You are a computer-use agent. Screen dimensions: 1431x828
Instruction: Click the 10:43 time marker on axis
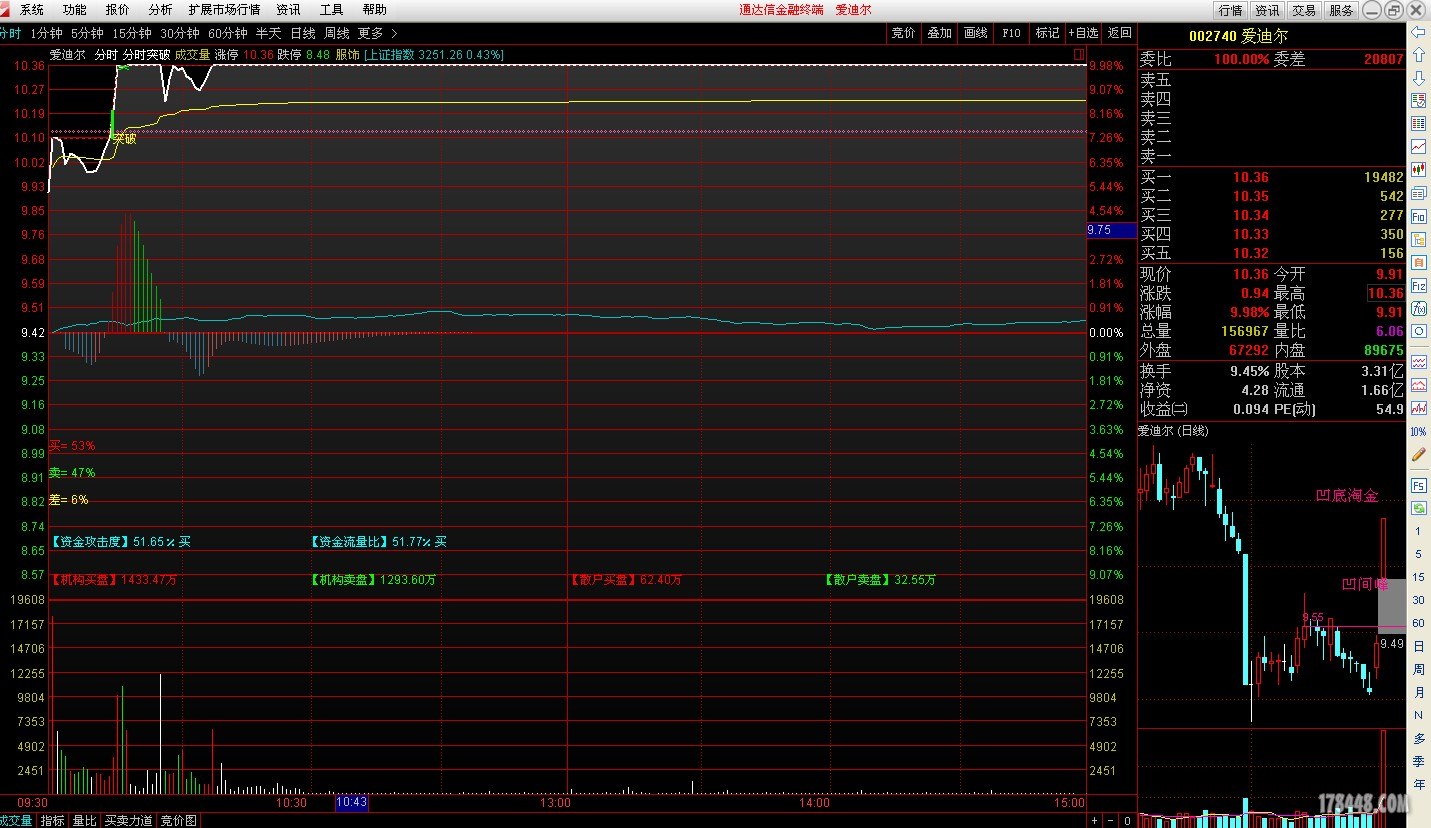(x=351, y=802)
